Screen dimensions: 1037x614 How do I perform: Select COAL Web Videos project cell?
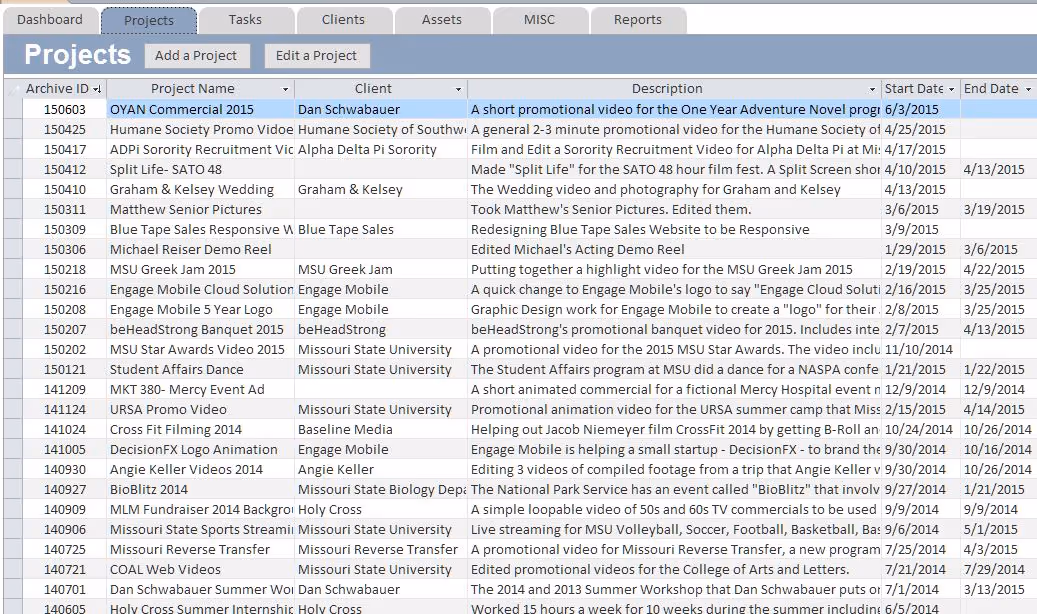[x=200, y=570]
